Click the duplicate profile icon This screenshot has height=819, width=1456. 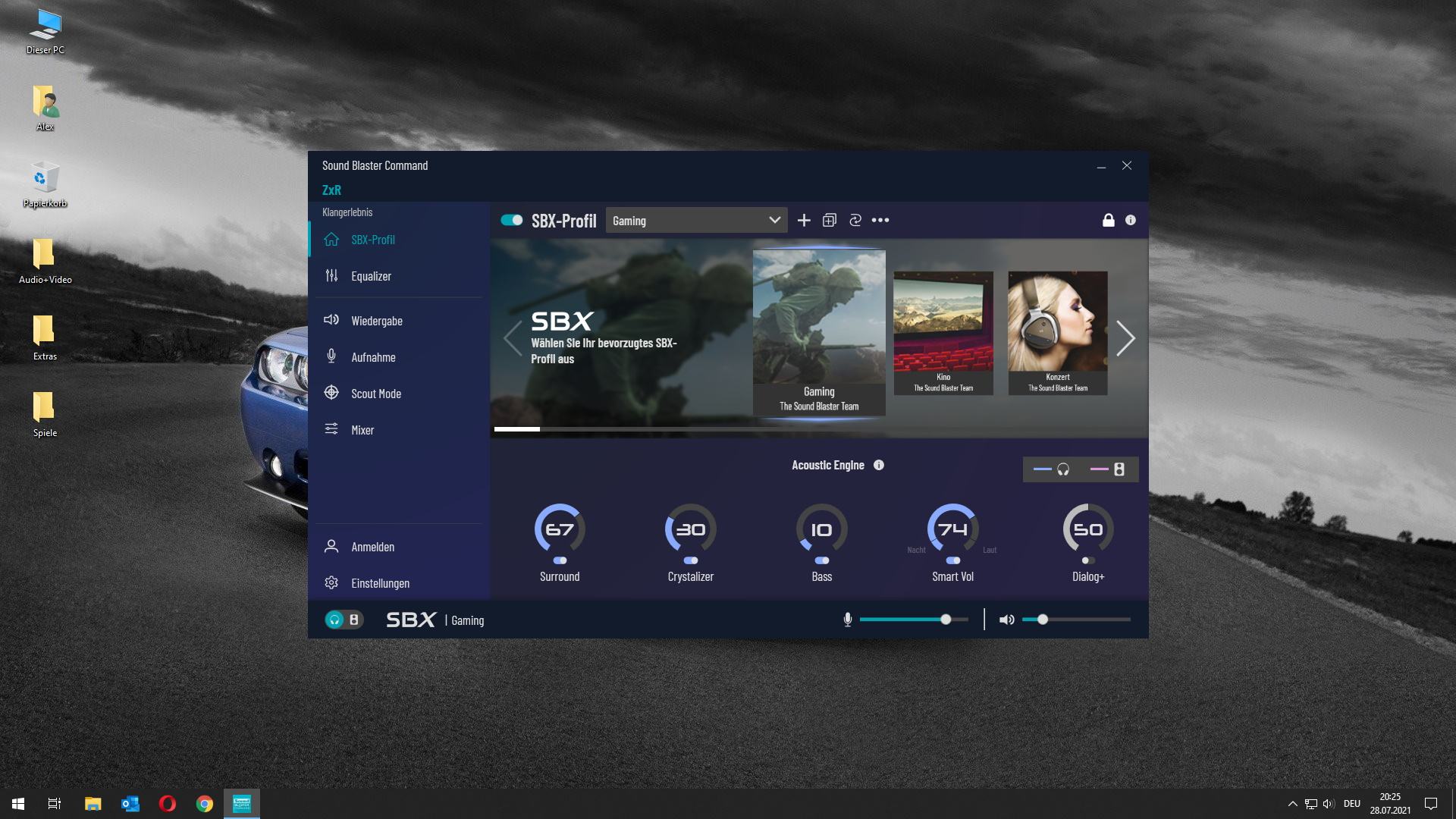[x=830, y=220]
